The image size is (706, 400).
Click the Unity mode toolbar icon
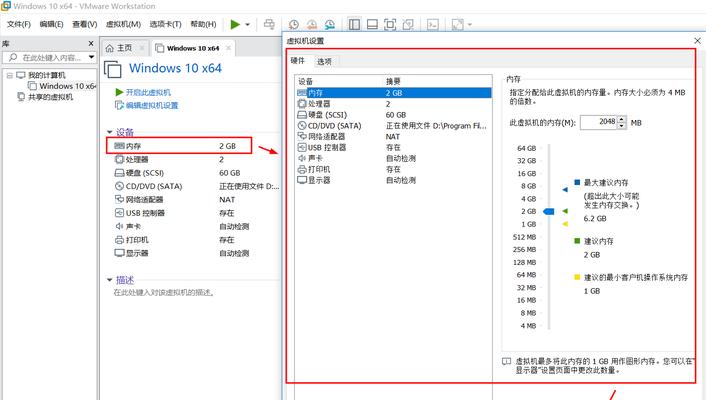[408, 24]
